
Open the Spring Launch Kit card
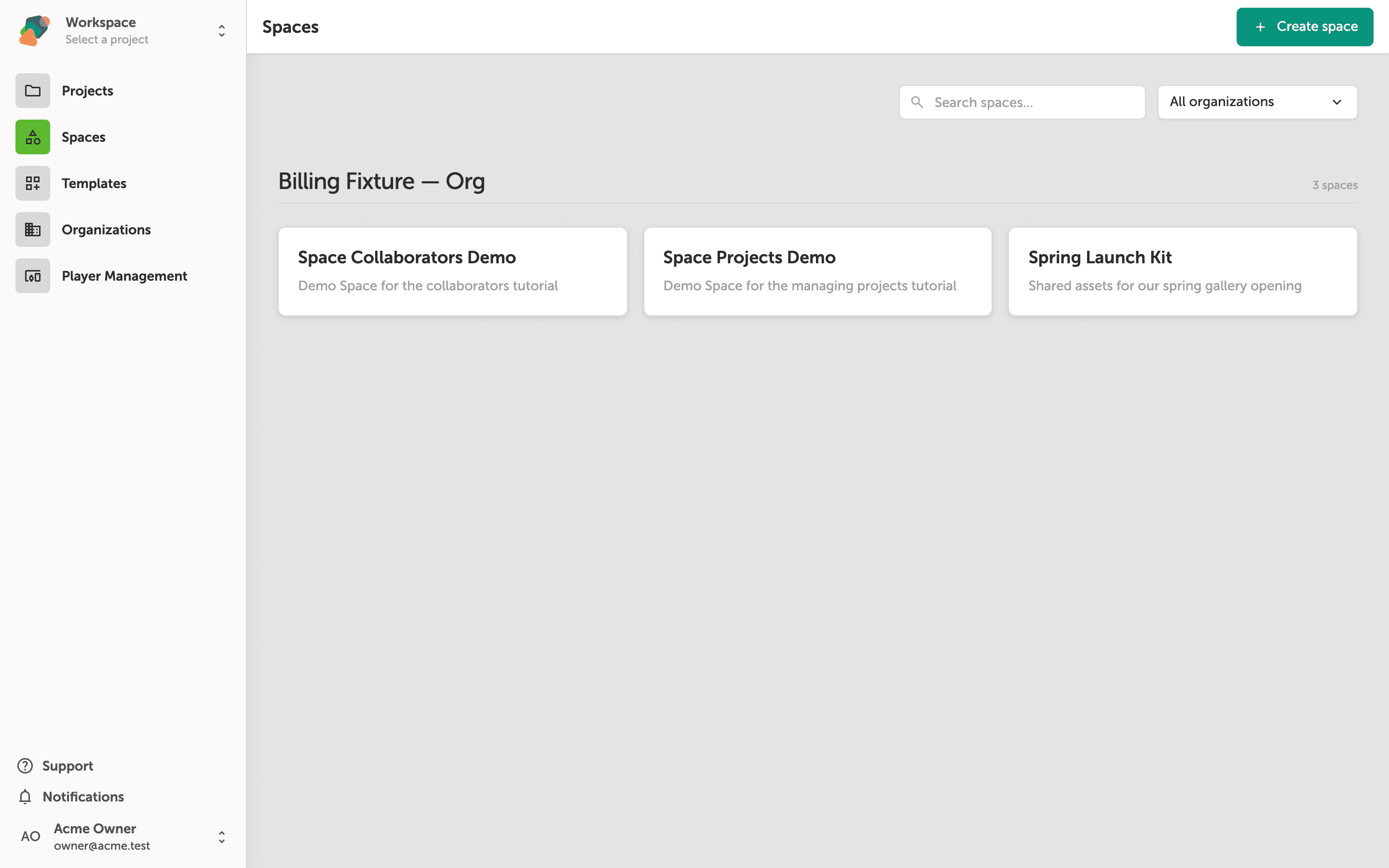[x=1183, y=271]
